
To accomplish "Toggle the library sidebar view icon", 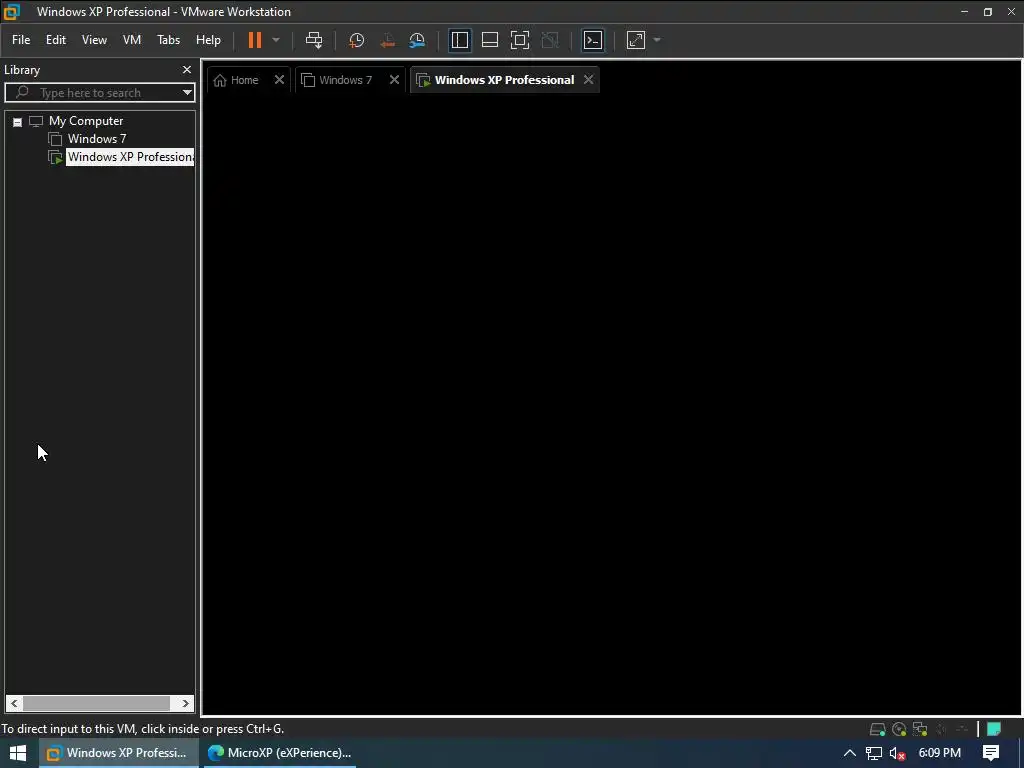I will click(x=460, y=40).
